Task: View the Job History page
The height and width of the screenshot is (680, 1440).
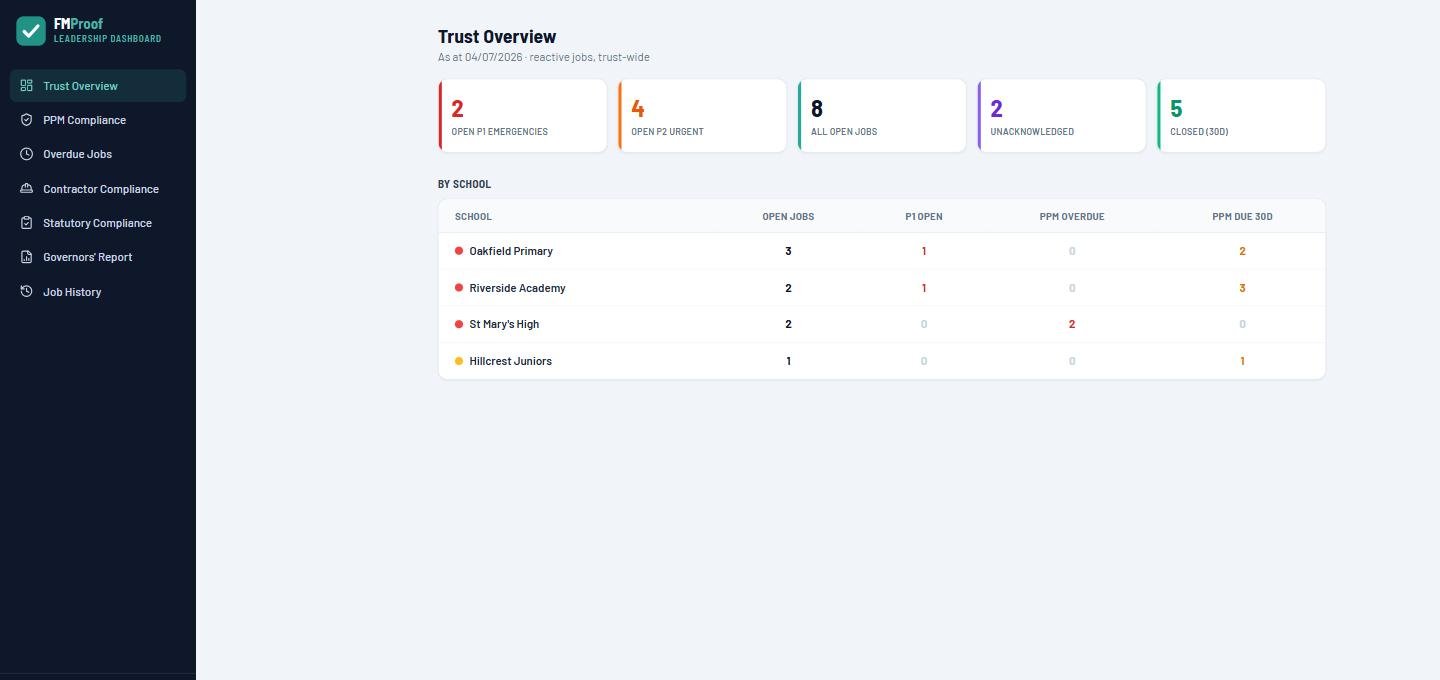Action: [98, 292]
